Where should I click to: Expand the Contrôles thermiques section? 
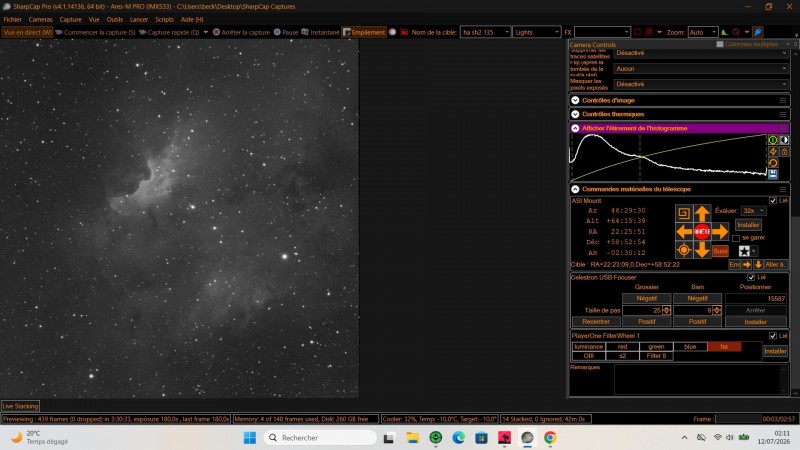575,114
